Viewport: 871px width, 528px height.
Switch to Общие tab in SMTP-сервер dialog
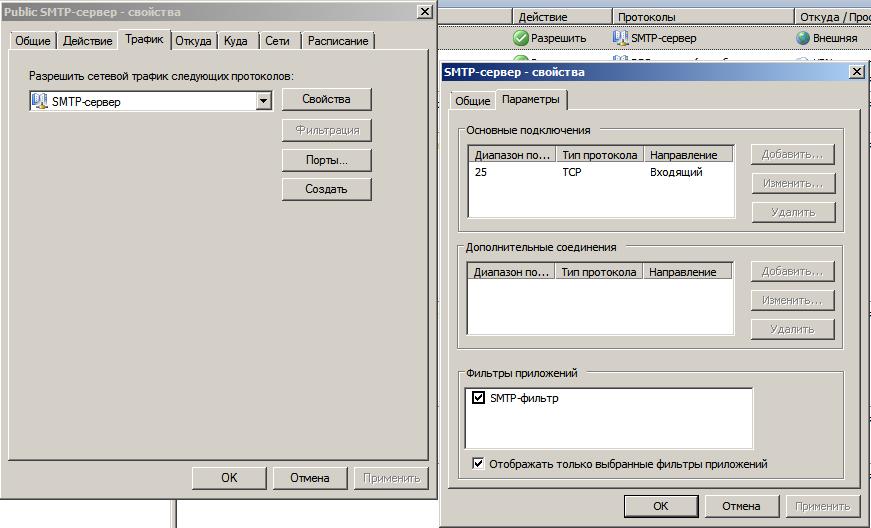pos(472,101)
